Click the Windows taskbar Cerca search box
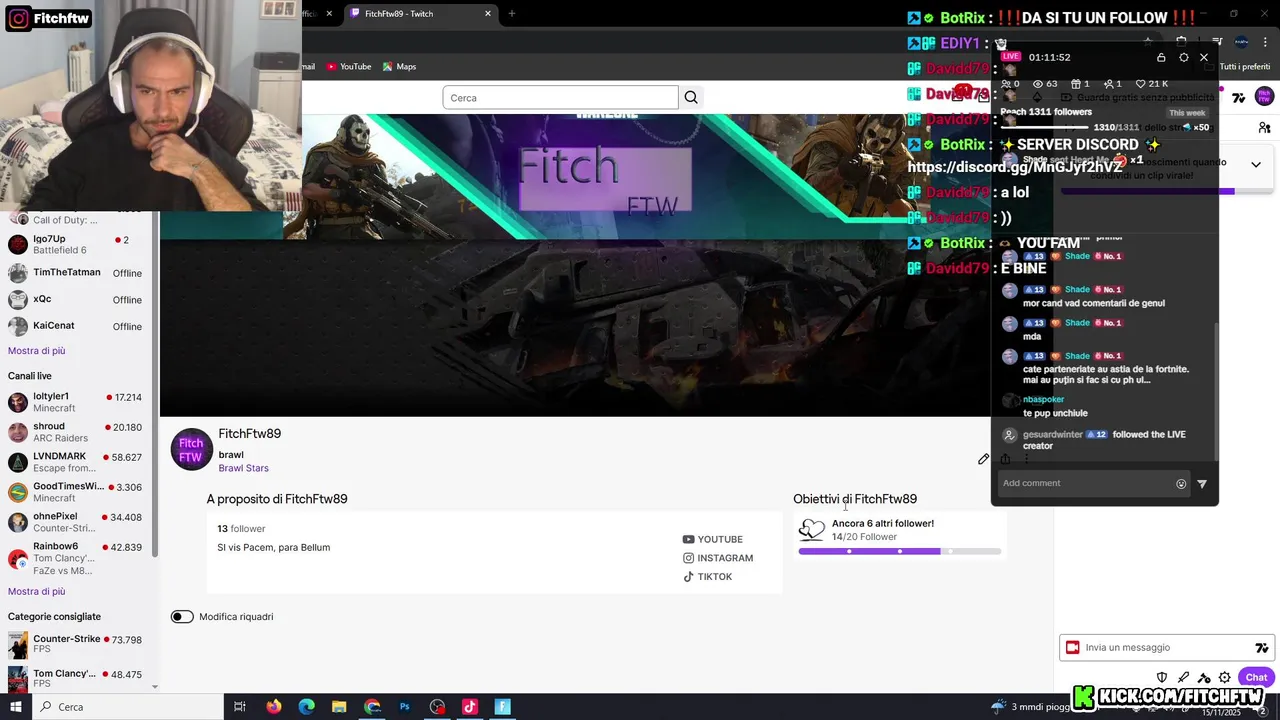1280x720 pixels. pyautogui.click(x=128, y=706)
